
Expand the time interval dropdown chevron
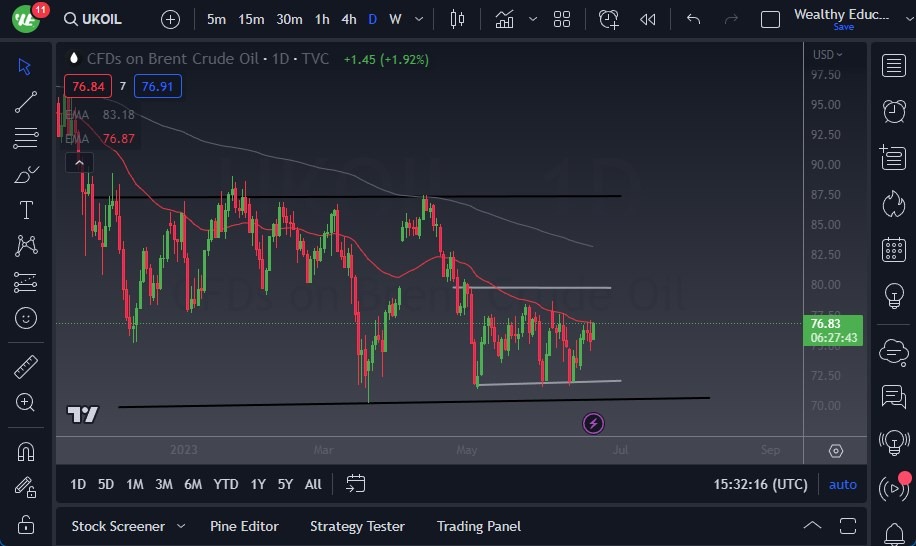(419, 19)
